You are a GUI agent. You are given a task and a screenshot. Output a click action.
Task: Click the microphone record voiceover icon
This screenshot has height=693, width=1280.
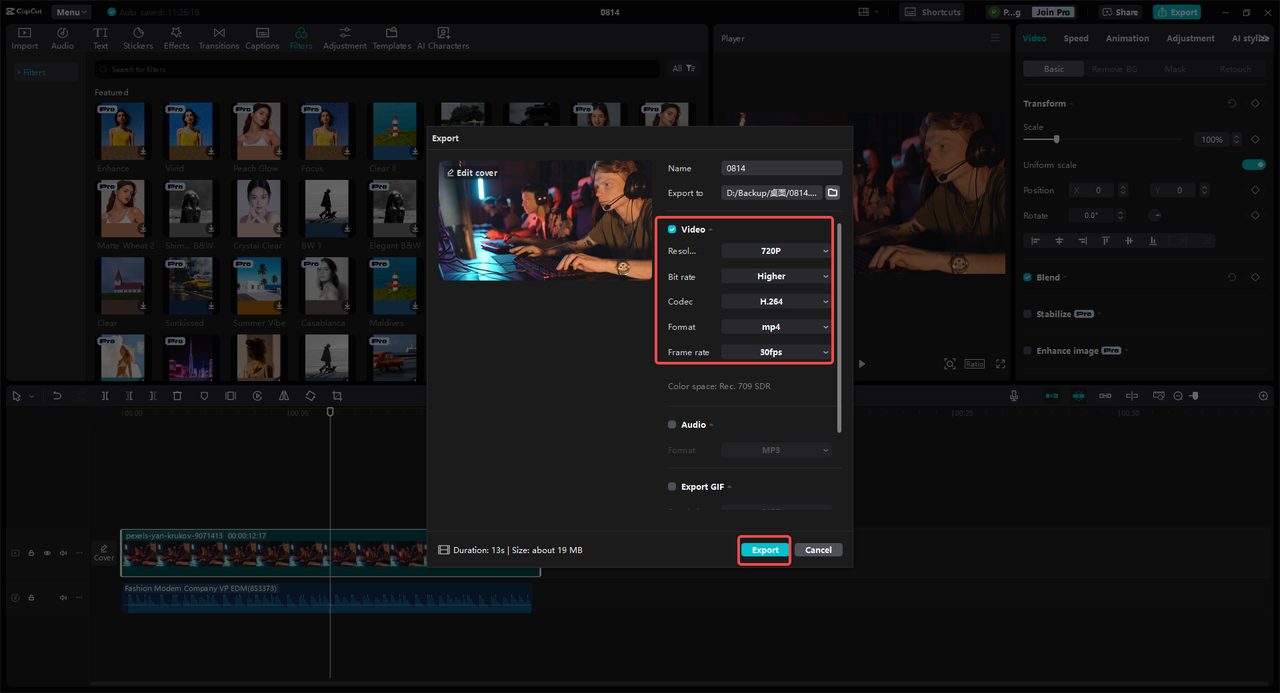pyautogui.click(x=1014, y=396)
